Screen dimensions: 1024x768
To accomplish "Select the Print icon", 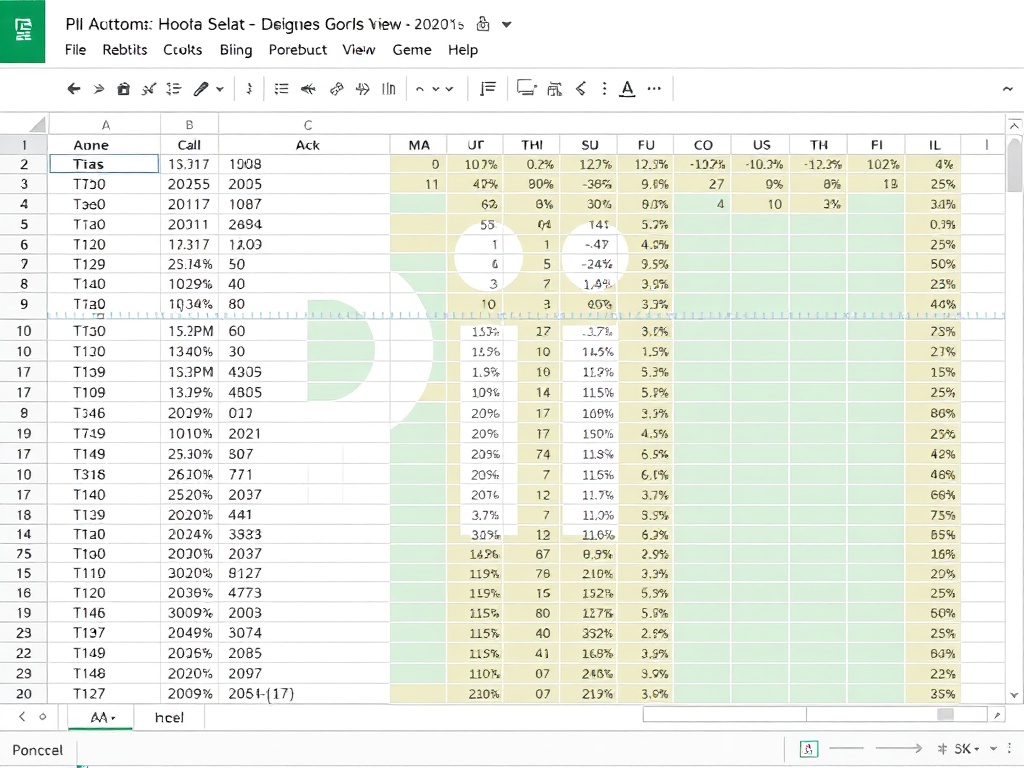I will (x=123, y=89).
